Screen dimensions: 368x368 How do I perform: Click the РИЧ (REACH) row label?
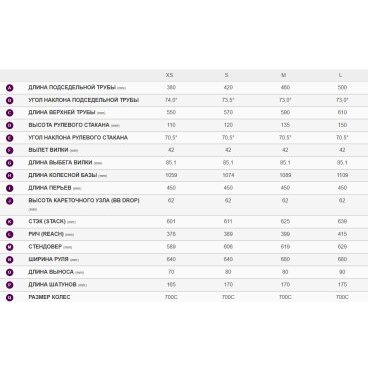pos(46,234)
